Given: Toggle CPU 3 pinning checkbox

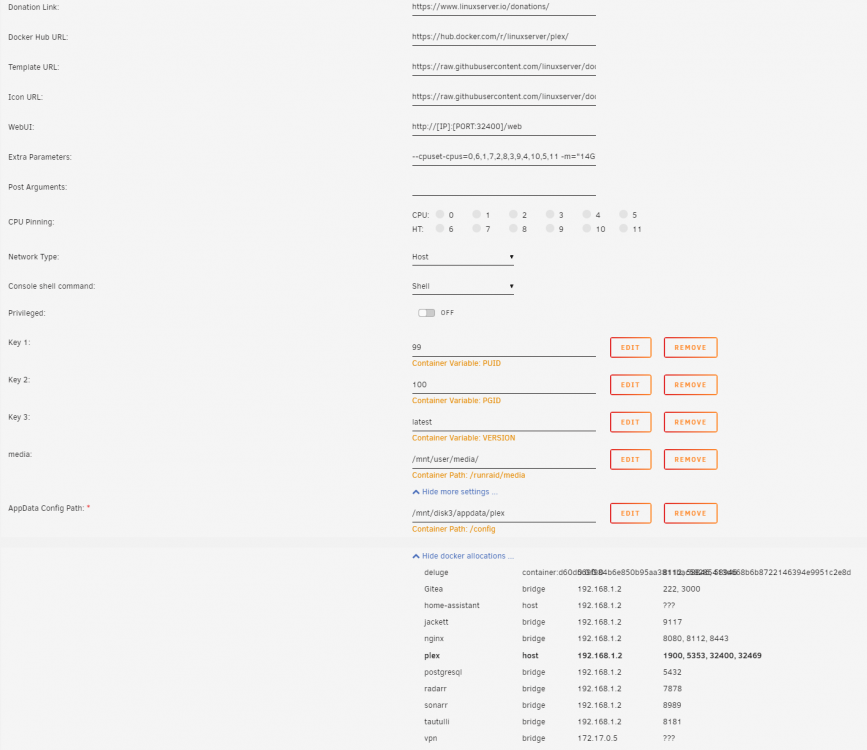Looking at the screenshot, I should (x=550, y=214).
